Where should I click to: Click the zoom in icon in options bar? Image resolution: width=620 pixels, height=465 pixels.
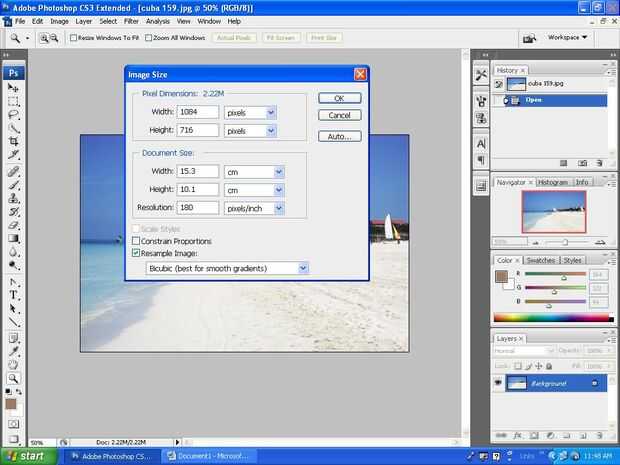pyautogui.click(x=44, y=38)
